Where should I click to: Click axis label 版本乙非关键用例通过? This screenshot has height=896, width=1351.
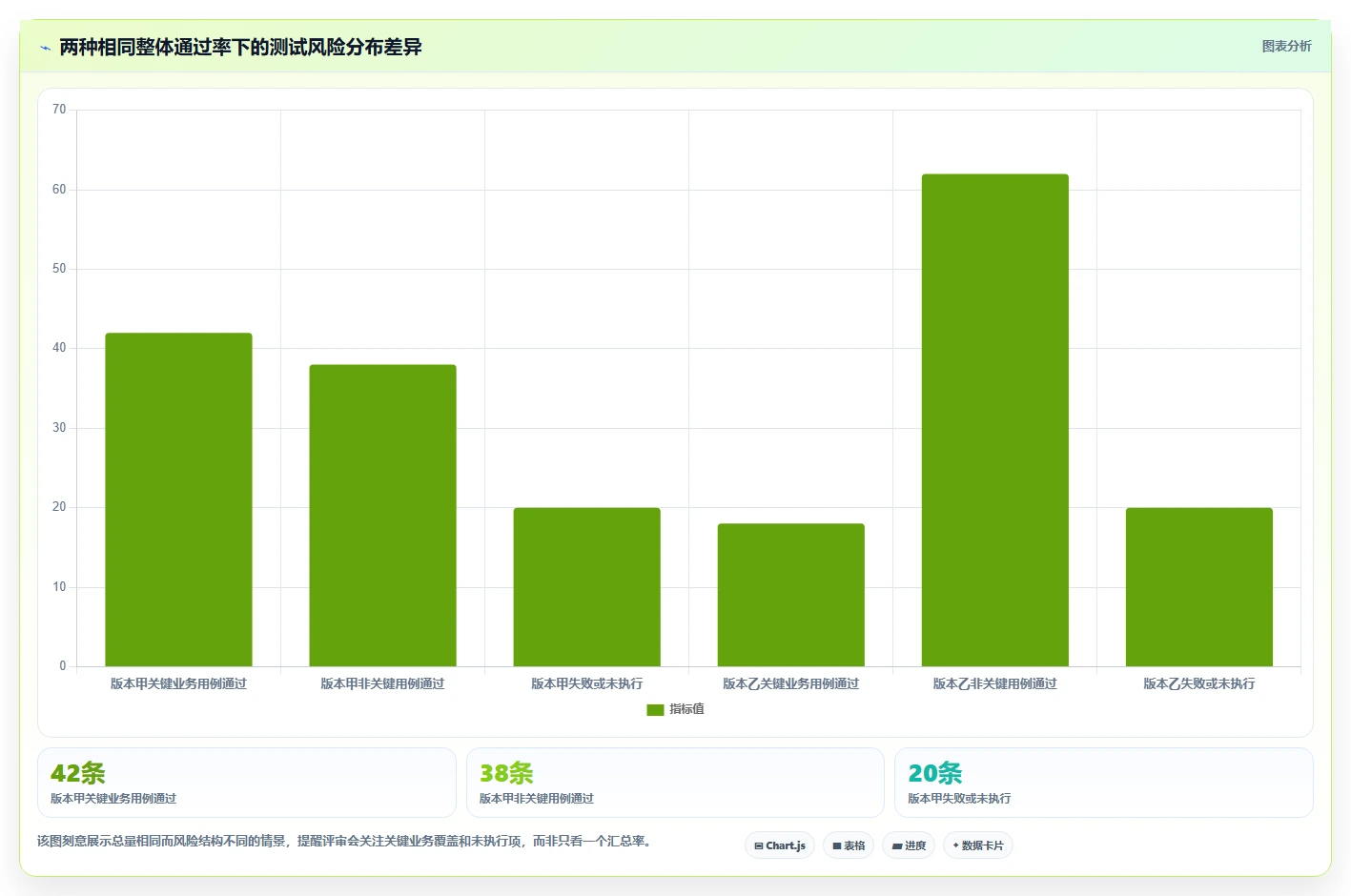tap(994, 683)
